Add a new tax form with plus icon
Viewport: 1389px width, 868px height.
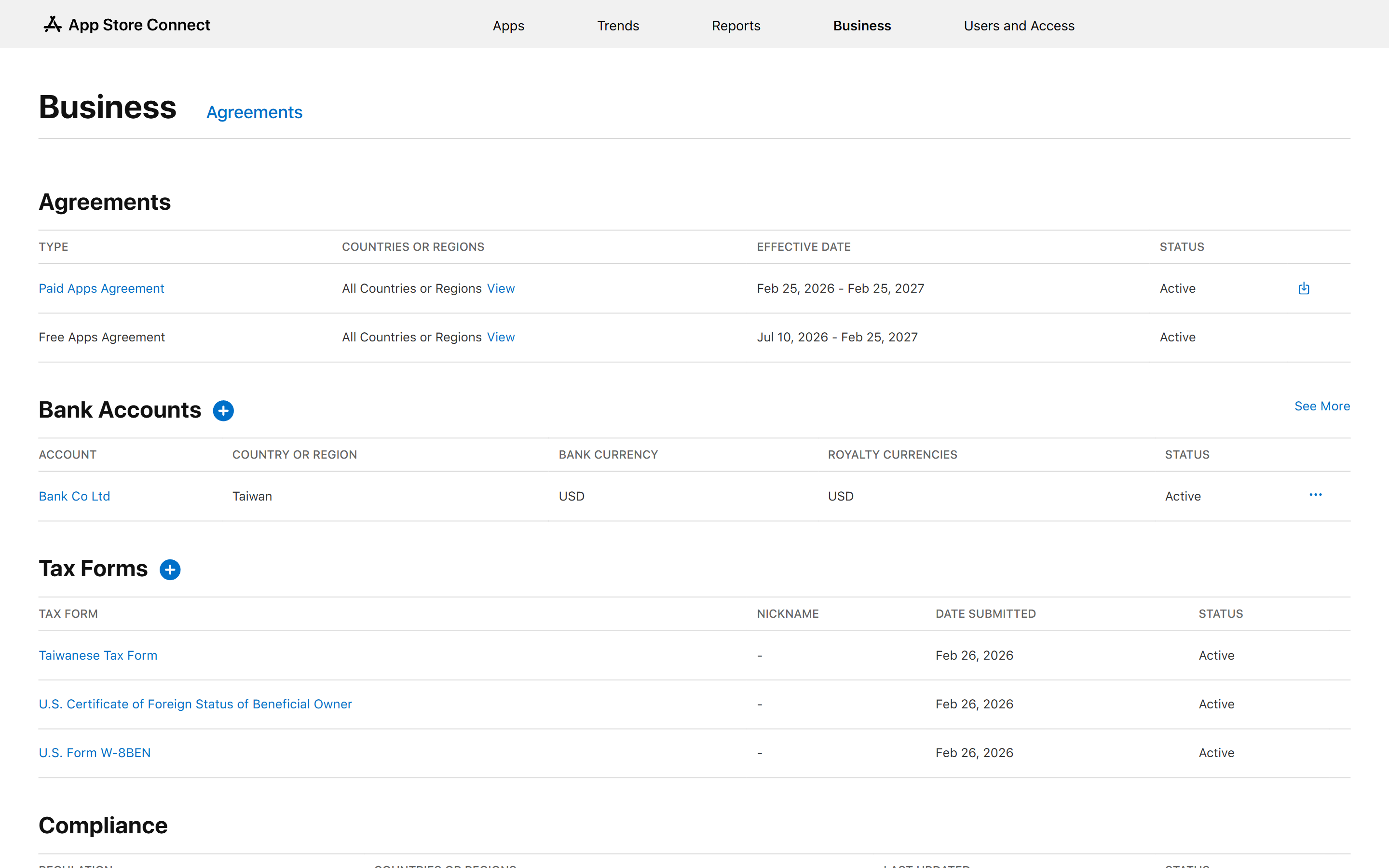pyautogui.click(x=170, y=570)
